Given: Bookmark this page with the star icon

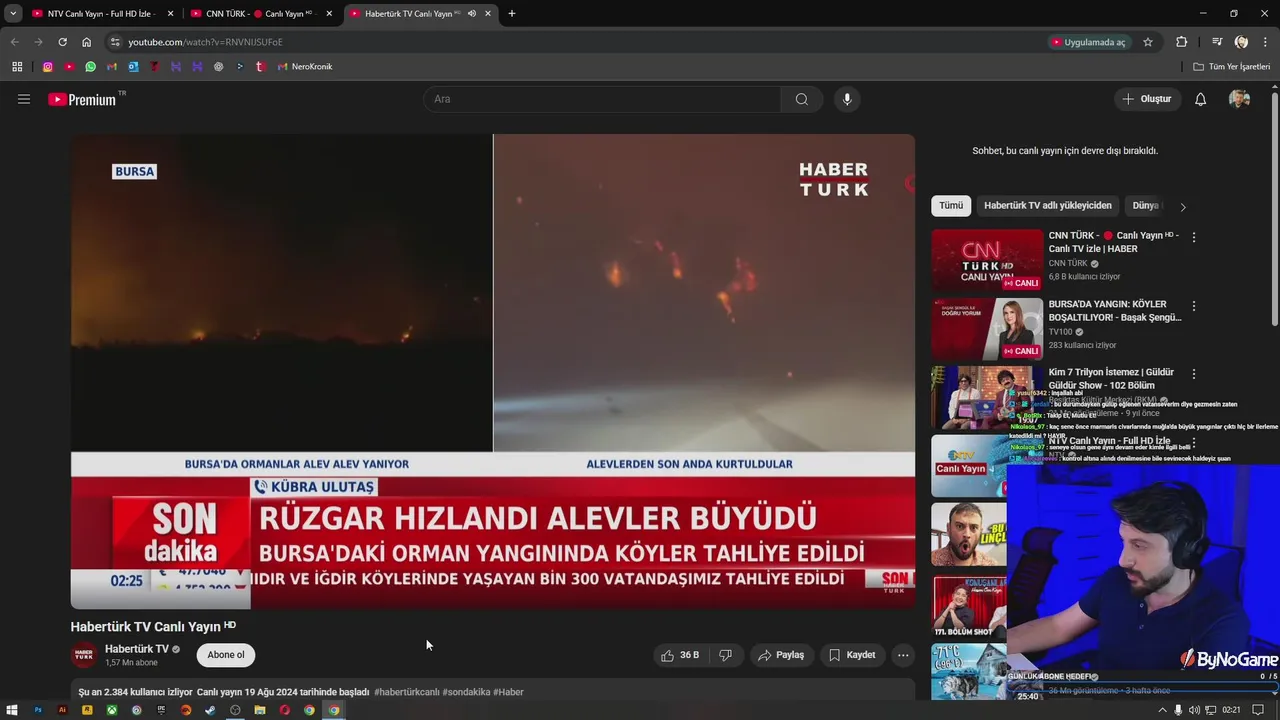Looking at the screenshot, I should [1148, 42].
